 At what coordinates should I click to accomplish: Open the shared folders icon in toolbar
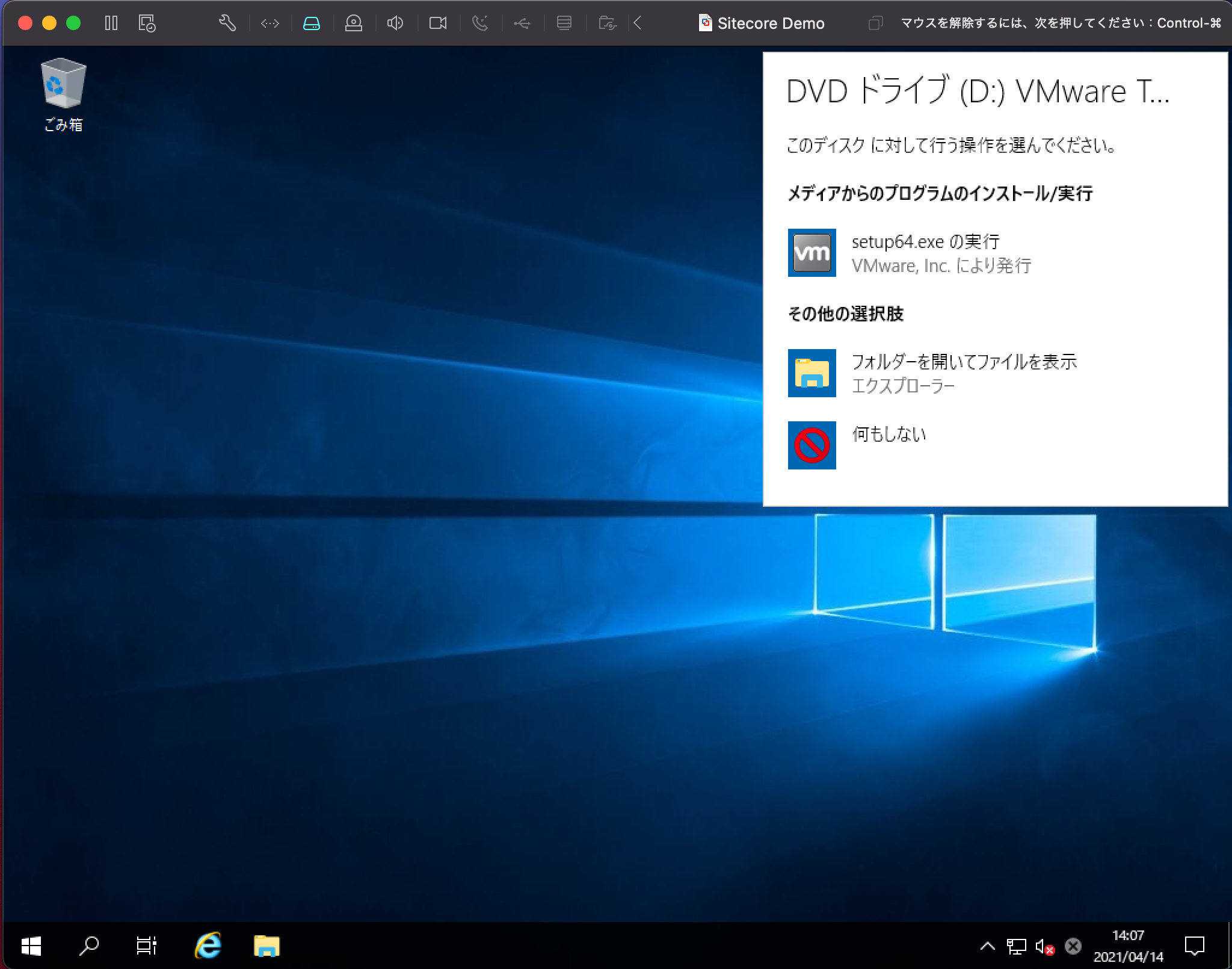[608, 23]
